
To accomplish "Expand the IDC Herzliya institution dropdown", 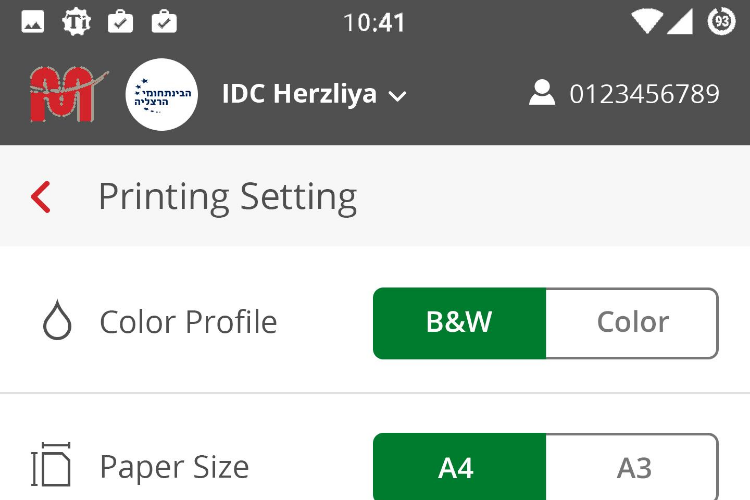I will pyautogui.click(x=314, y=94).
